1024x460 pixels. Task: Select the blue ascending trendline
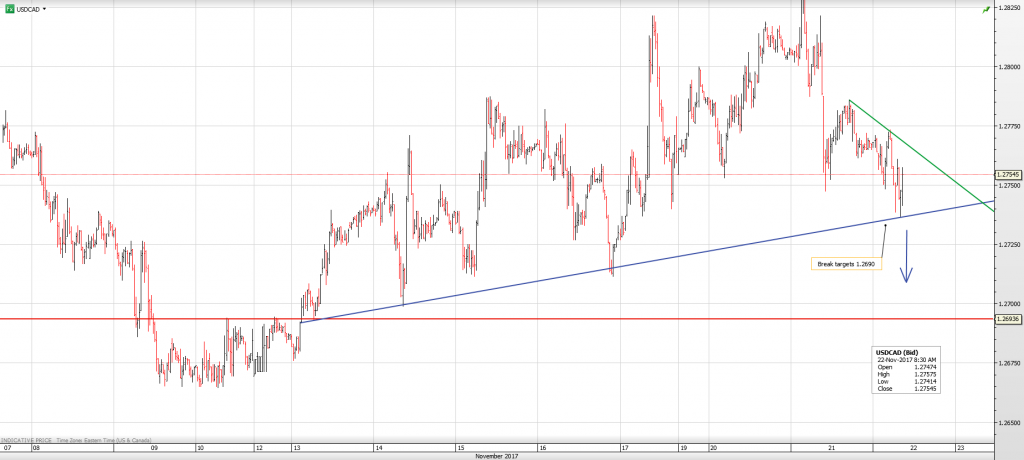(600, 270)
